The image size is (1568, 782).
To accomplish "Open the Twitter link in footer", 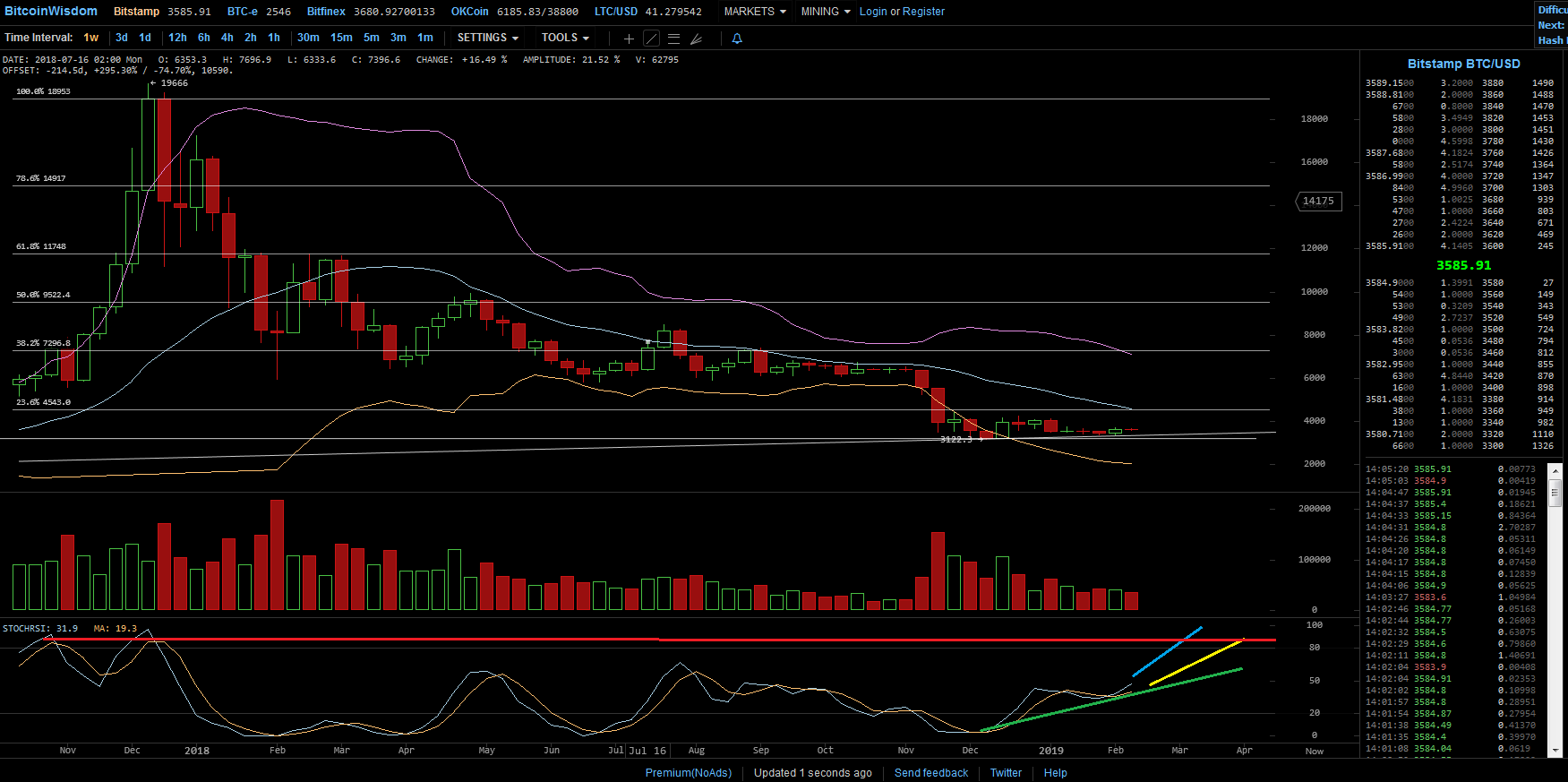I will coord(1006,773).
